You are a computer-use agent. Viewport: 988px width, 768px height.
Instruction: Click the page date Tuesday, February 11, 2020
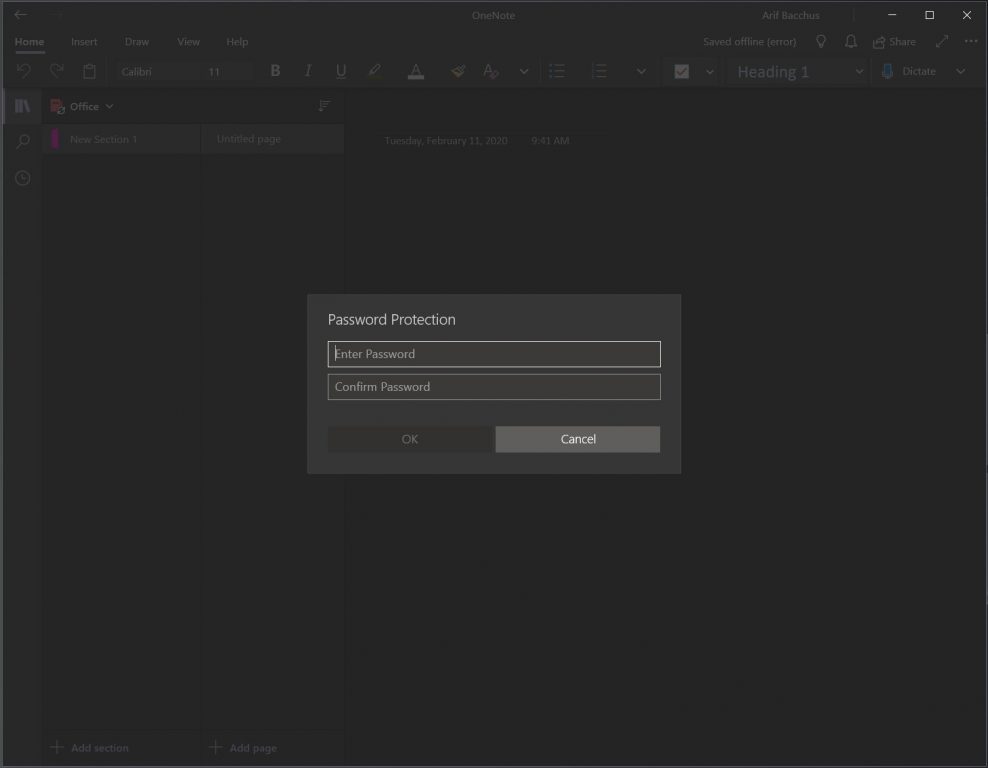tap(445, 140)
